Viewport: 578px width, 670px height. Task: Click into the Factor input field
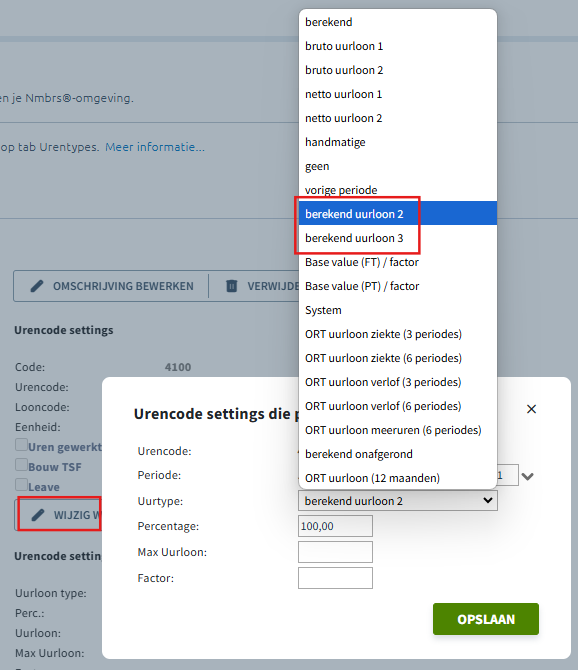coord(335,578)
